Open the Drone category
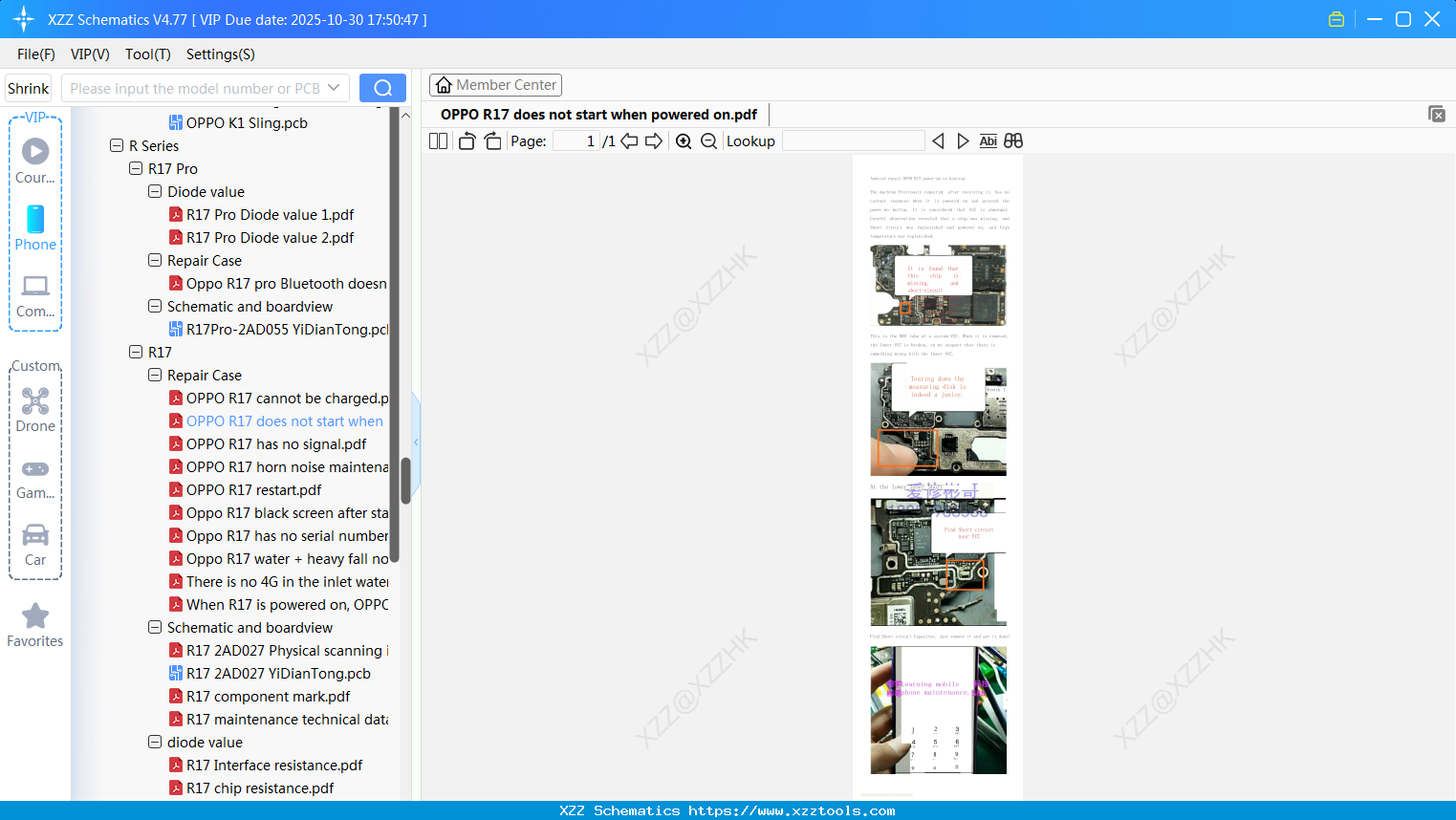Viewport: 1456px width, 820px height. (35, 410)
